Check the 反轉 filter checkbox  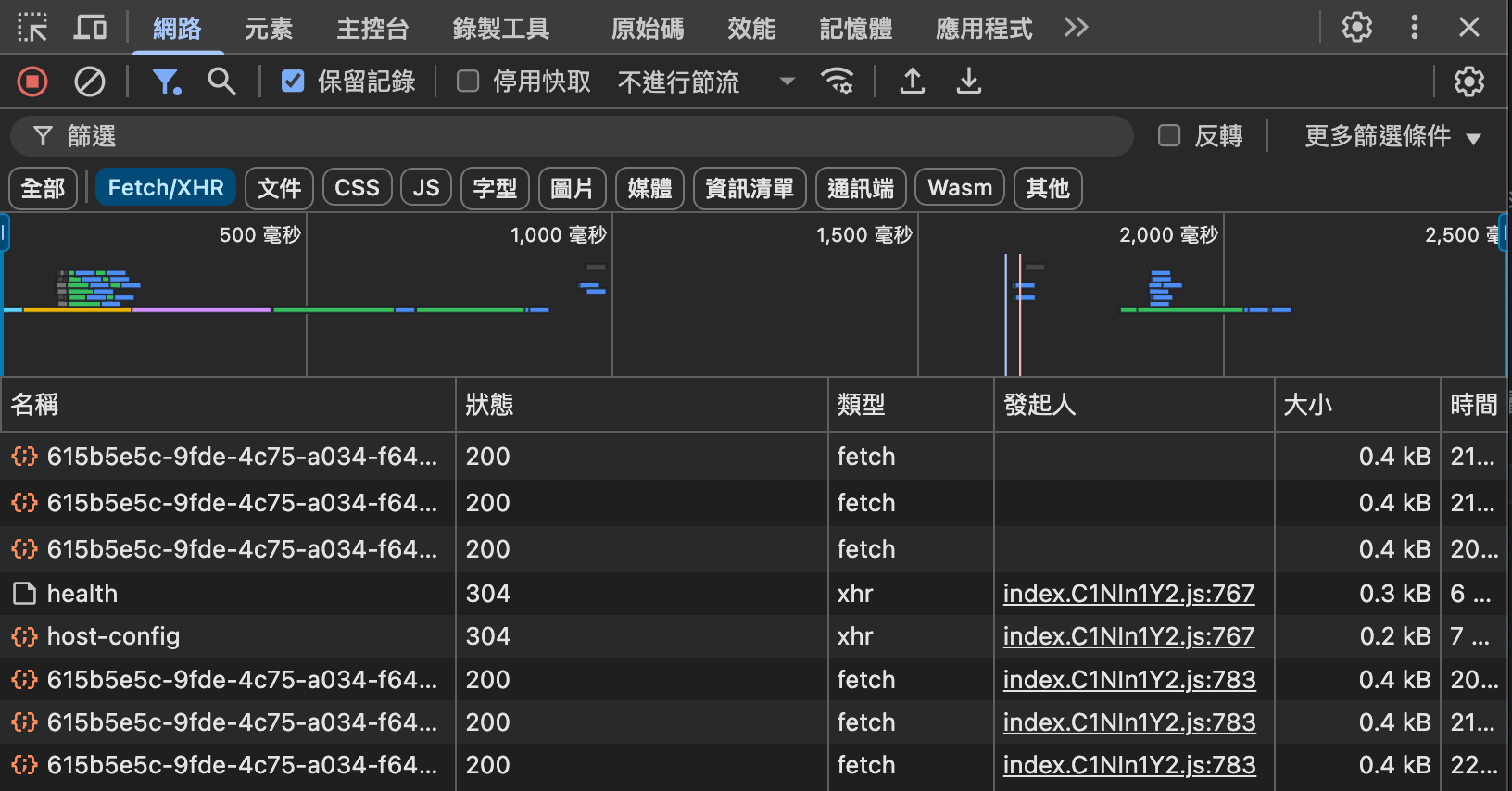[1169, 136]
